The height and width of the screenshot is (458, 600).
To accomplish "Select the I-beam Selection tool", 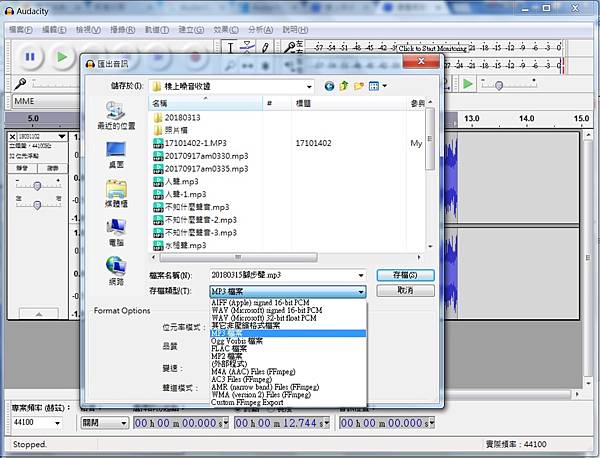I will pyautogui.click(x=230, y=48).
